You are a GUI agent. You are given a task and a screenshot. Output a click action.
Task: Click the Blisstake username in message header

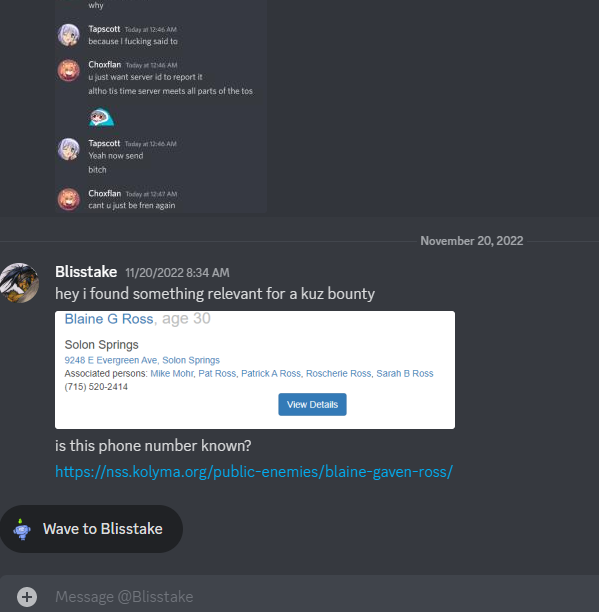(86, 272)
